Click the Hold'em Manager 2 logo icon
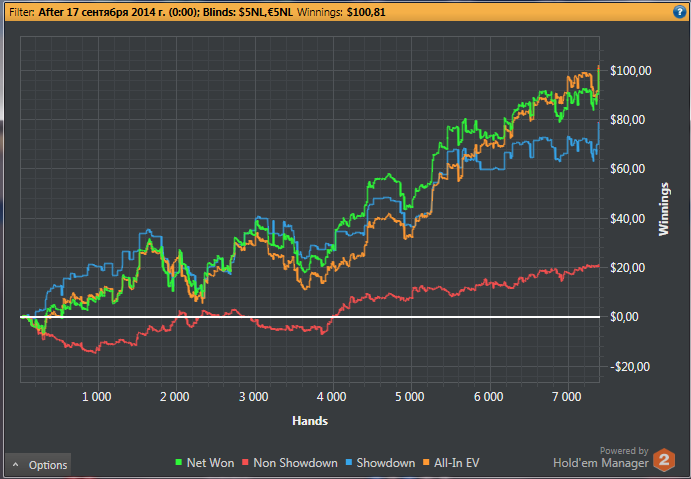 coord(664,460)
